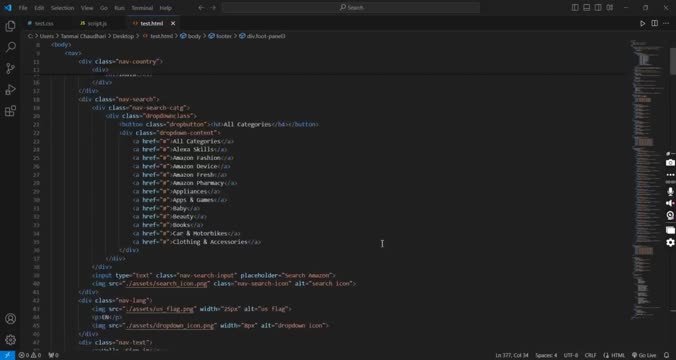Go back with the left arrow

[x=201, y=7]
